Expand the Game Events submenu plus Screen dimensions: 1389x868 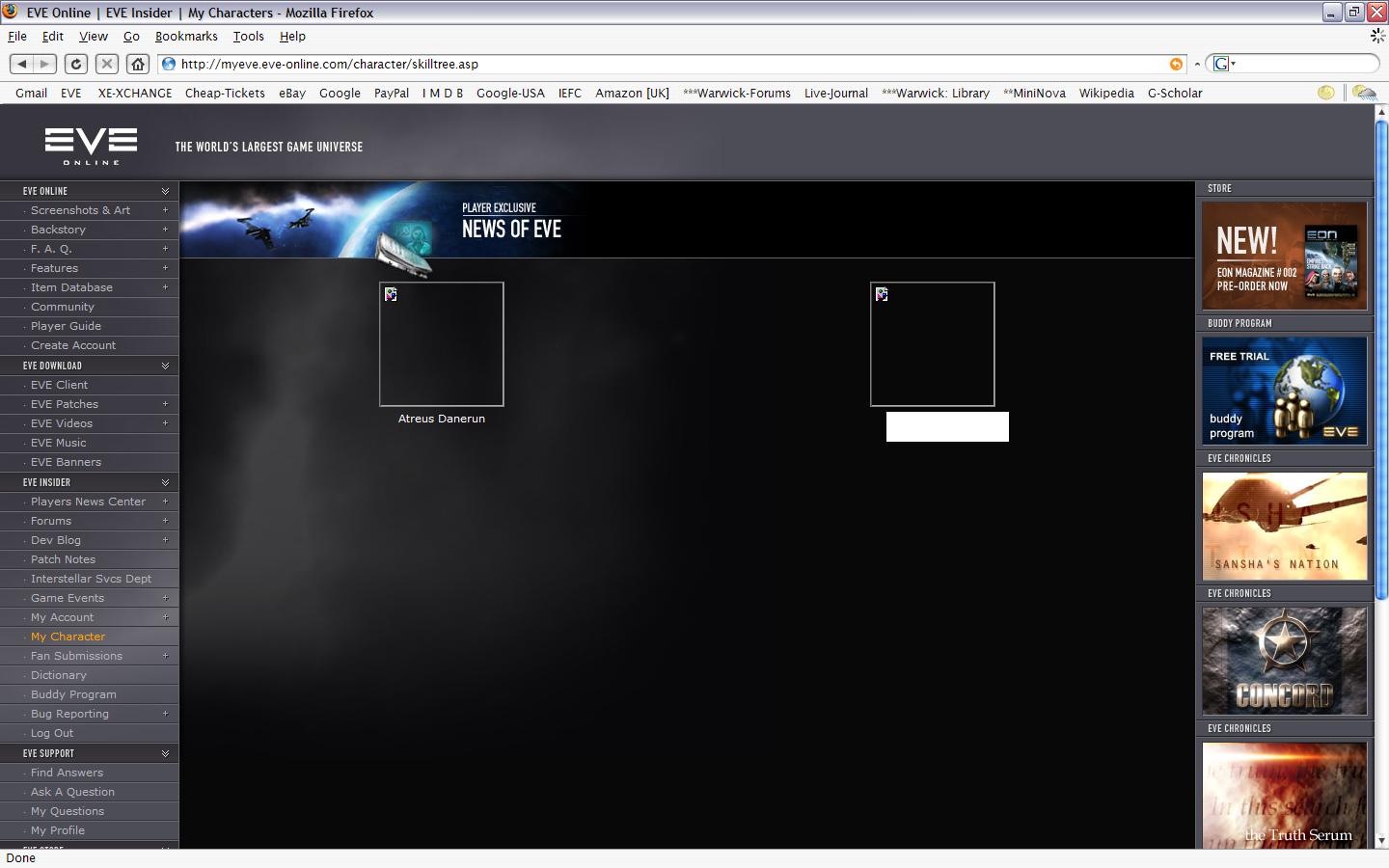(165, 598)
